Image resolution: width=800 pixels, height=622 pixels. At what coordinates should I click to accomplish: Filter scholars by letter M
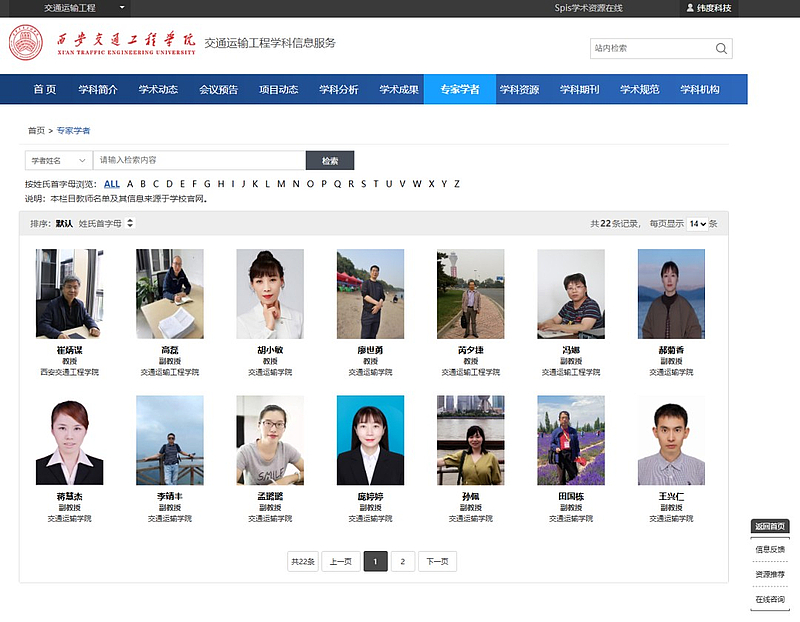(281, 184)
